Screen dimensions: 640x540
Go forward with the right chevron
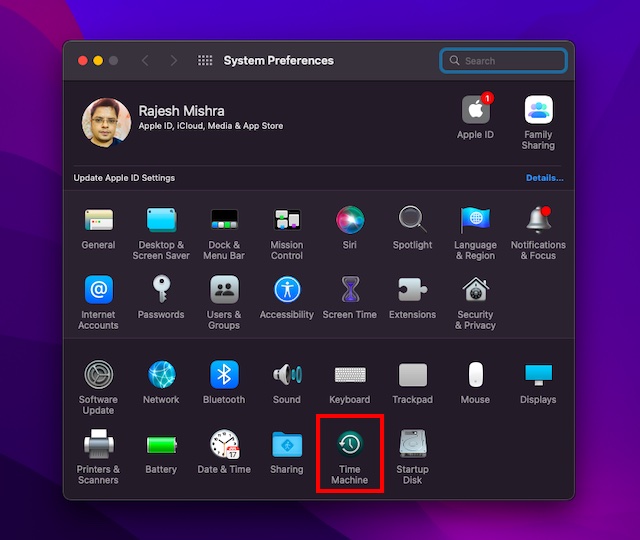[x=173, y=61]
